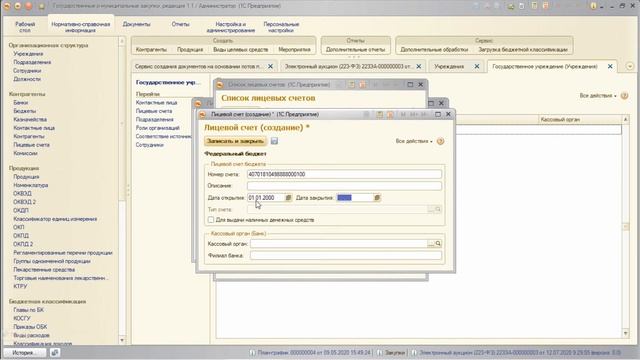Click the save diskette icon in Лицевой счет dialog

point(274,141)
